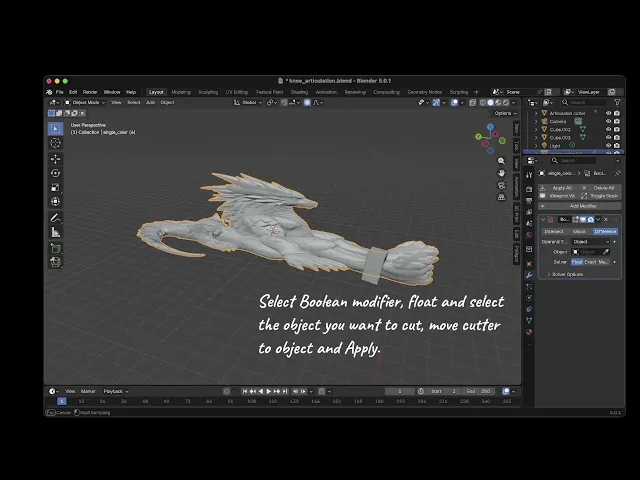Expand the Light item in outliner
The image size is (640, 480).
tap(536, 145)
